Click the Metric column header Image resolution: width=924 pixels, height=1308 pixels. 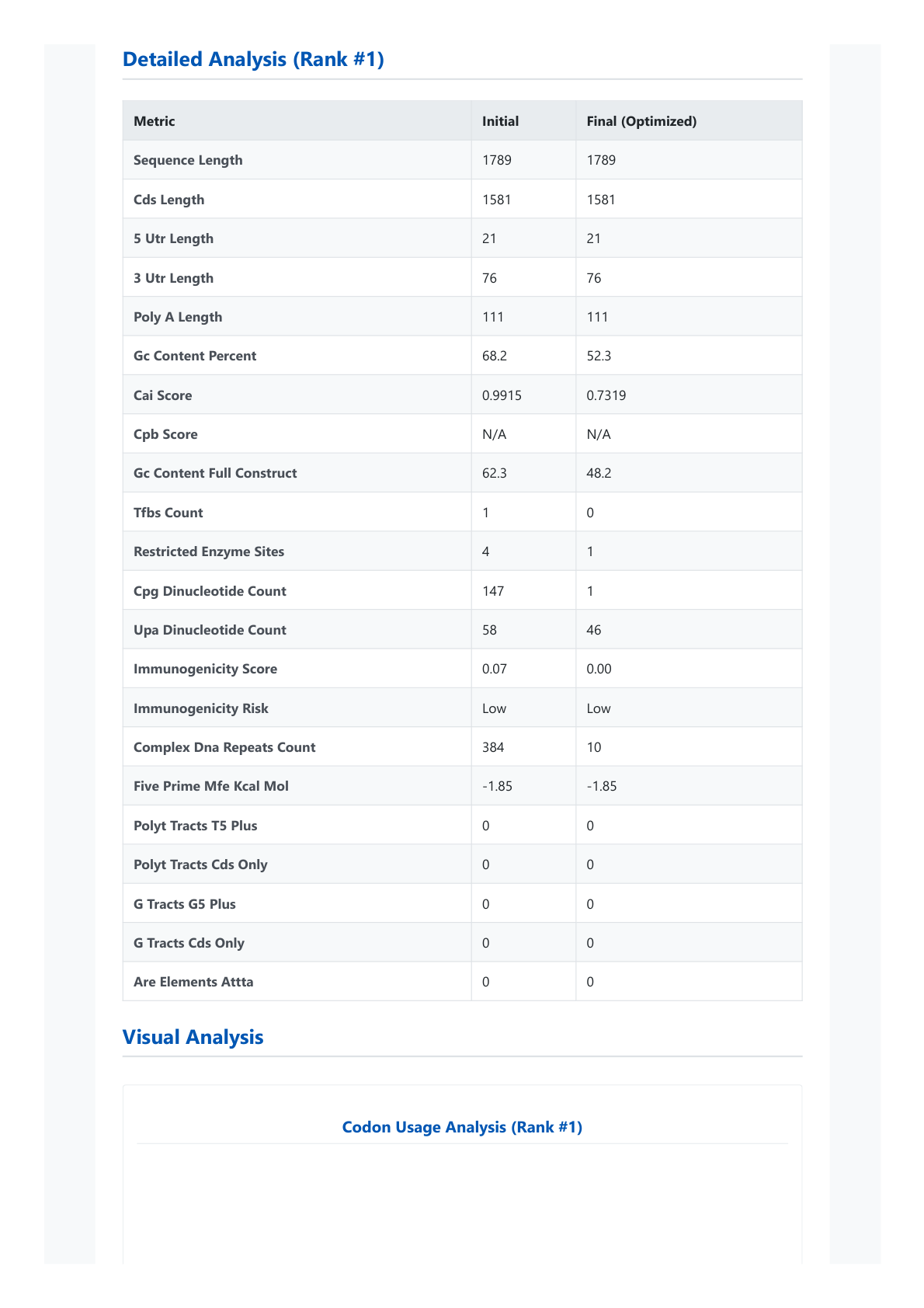click(x=155, y=121)
